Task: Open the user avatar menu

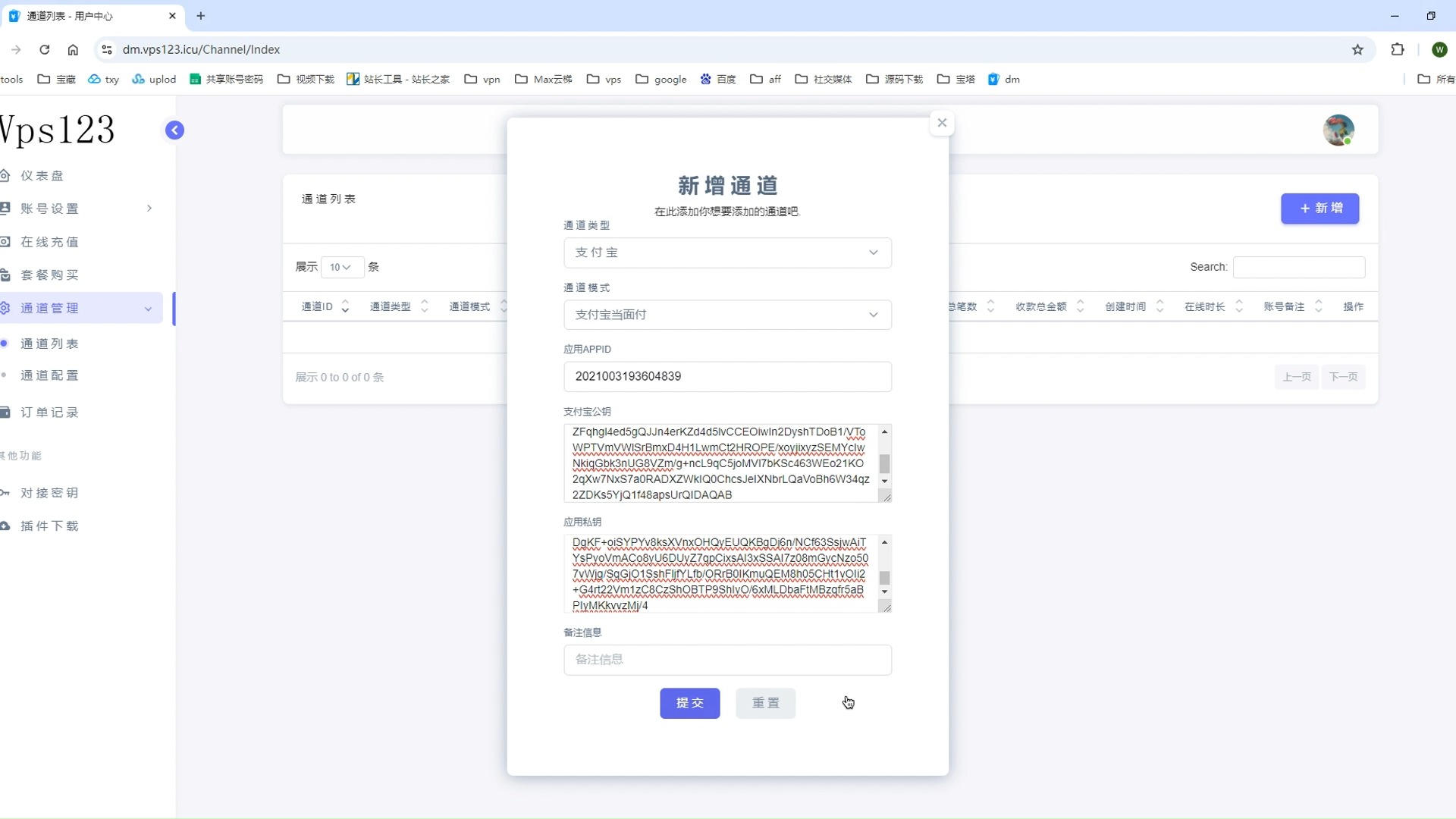Action: pos(1338,130)
